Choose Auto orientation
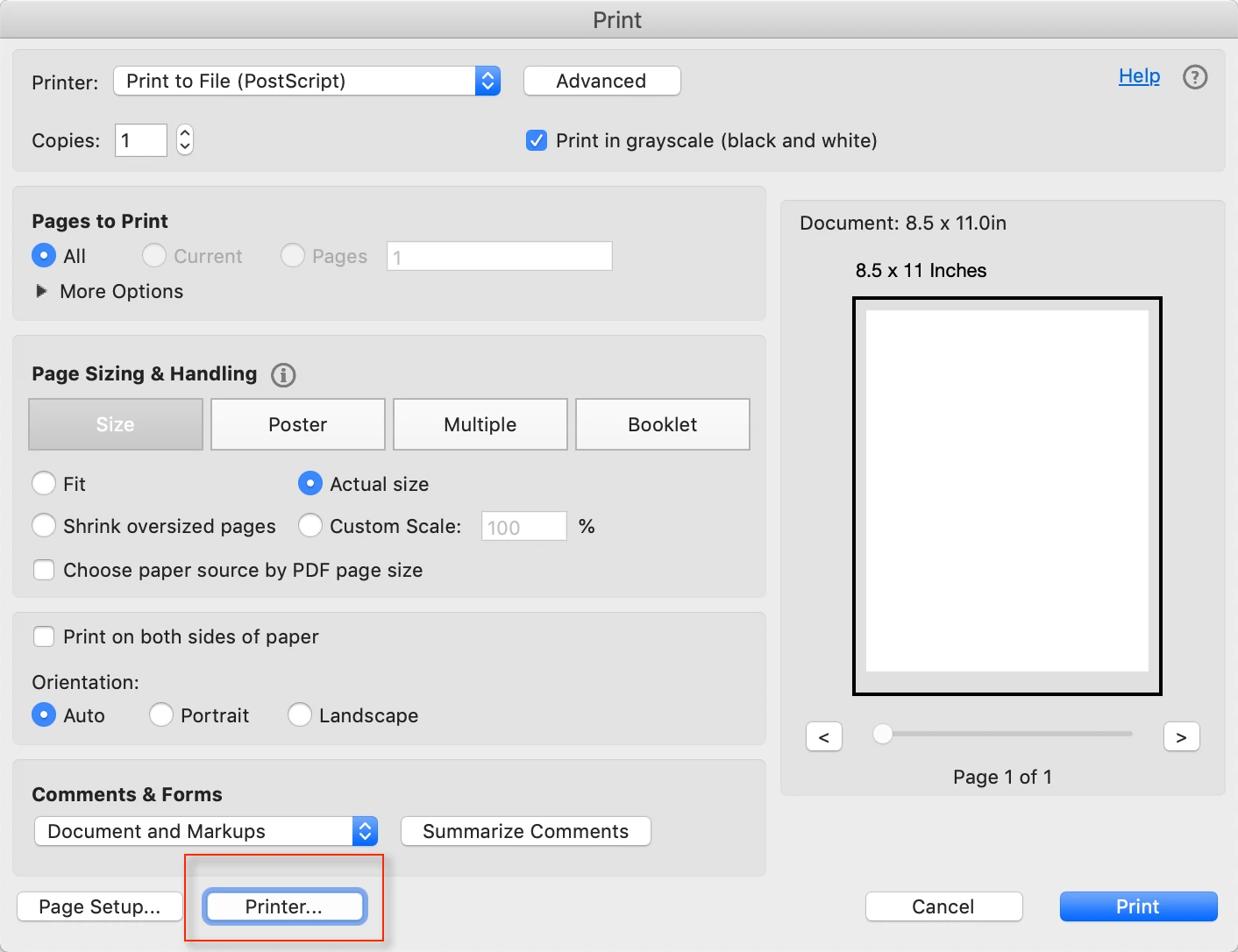 point(44,714)
